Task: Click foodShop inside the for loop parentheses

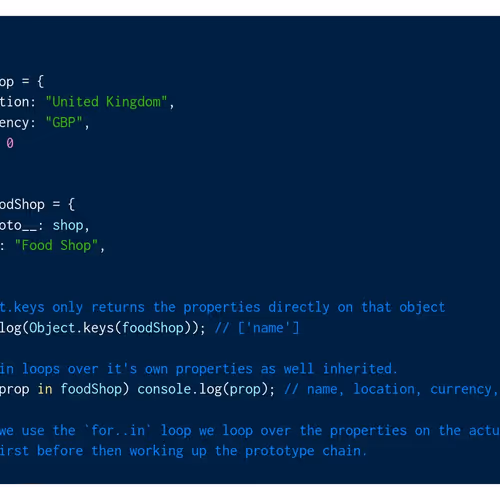Action: 91,389
